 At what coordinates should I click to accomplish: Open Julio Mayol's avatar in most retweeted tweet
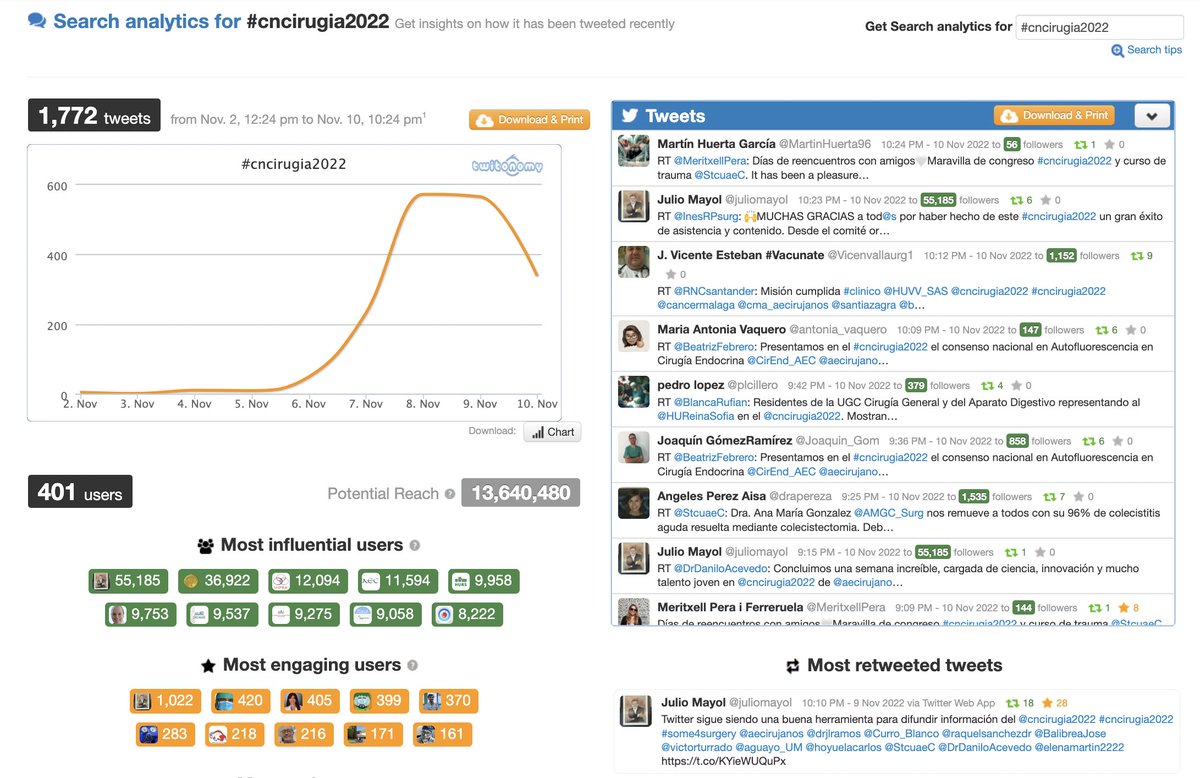click(637, 710)
